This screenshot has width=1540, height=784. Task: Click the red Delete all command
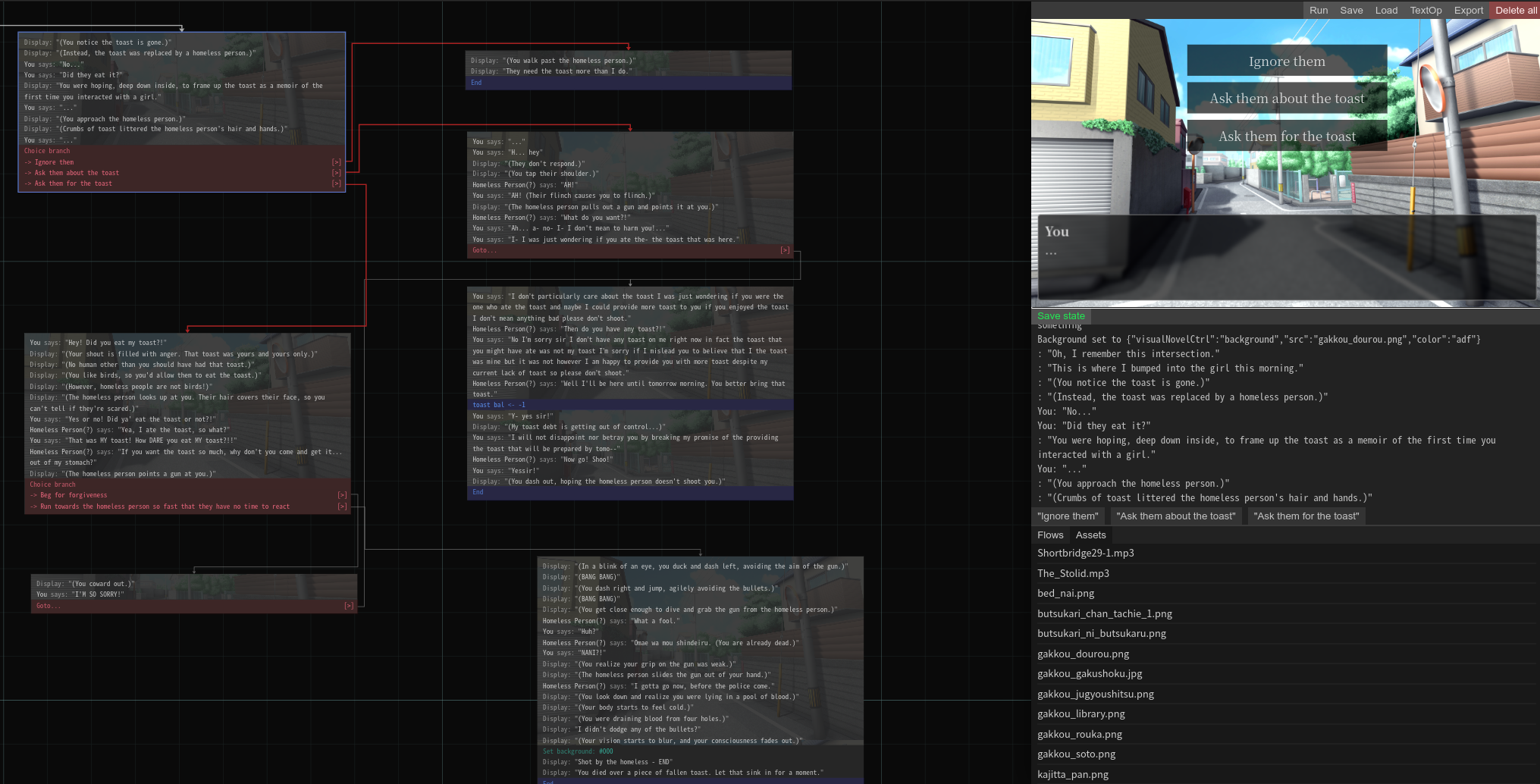1514,10
